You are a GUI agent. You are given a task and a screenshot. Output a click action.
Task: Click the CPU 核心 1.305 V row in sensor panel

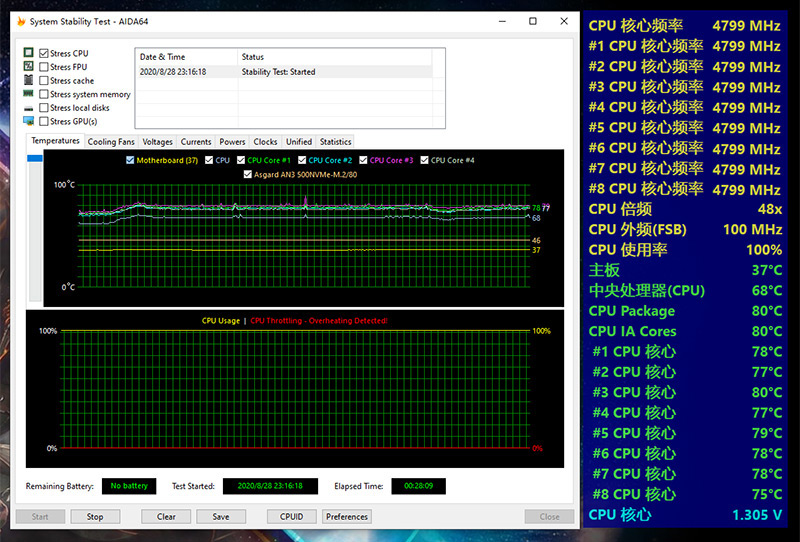pos(685,514)
